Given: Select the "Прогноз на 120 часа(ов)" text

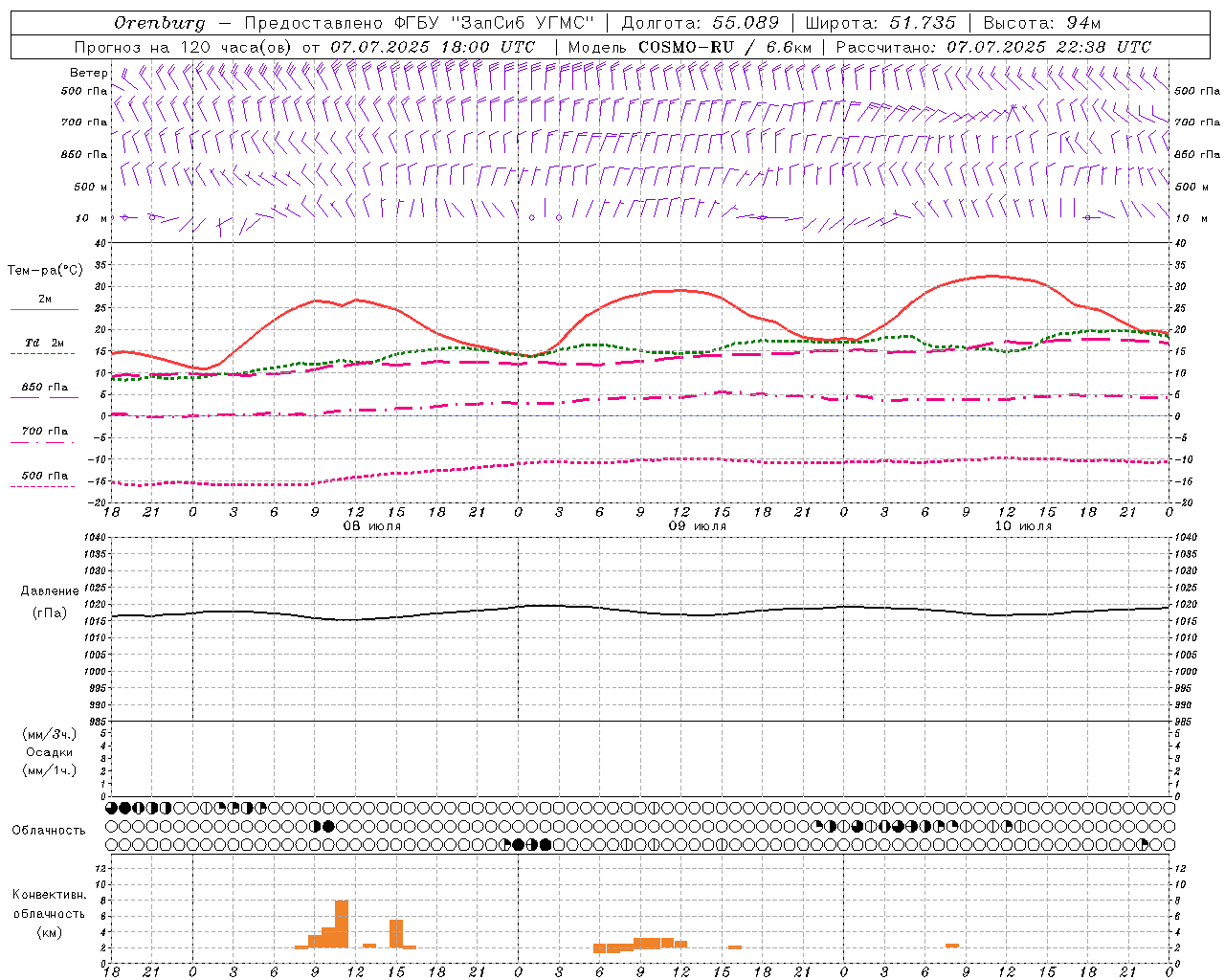Looking at the screenshot, I should pos(185,47).
